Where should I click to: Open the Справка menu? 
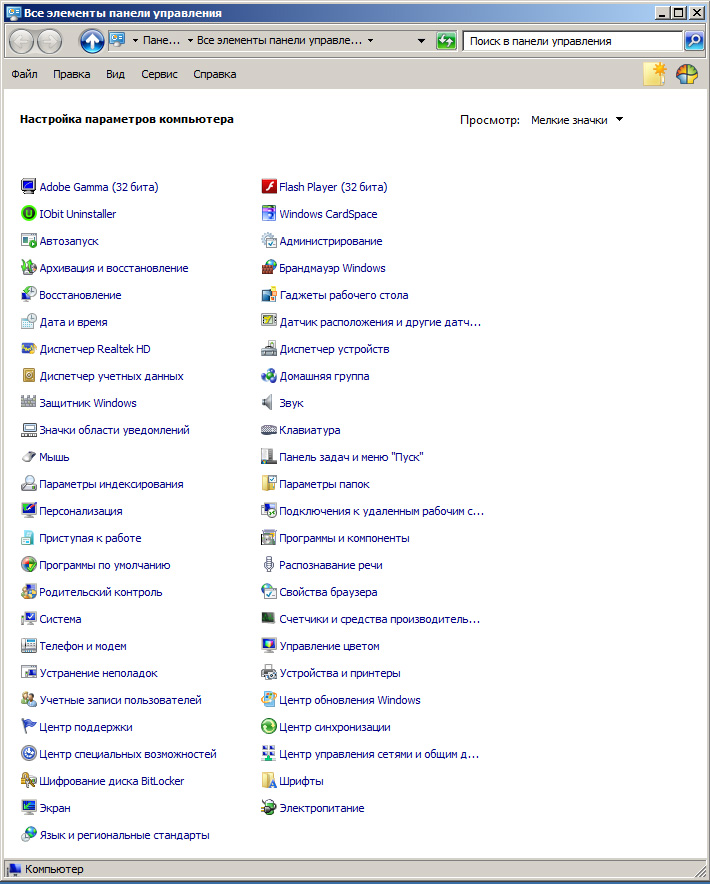tap(214, 74)
